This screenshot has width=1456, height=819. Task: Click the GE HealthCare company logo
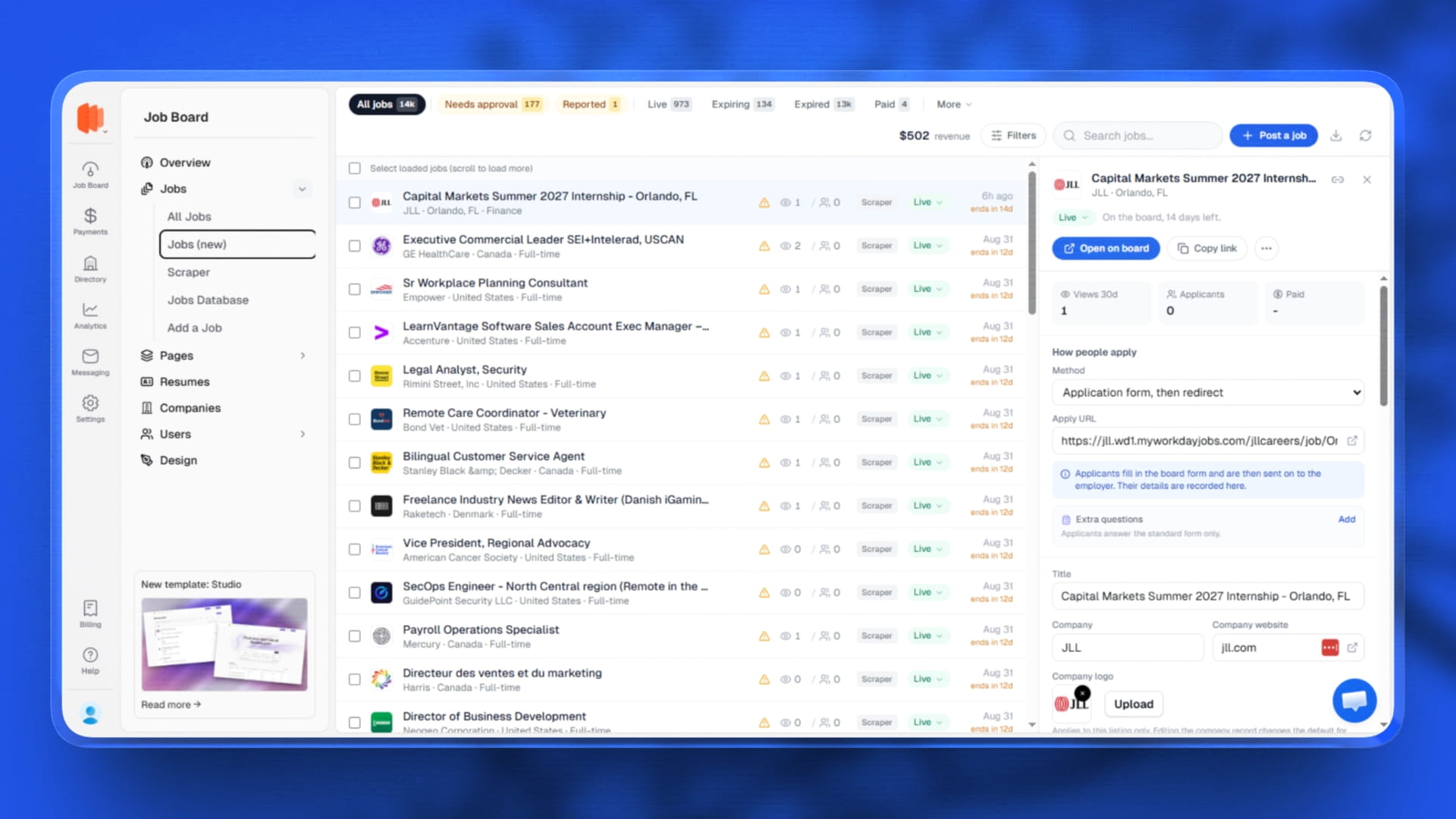tap(381, 246)
